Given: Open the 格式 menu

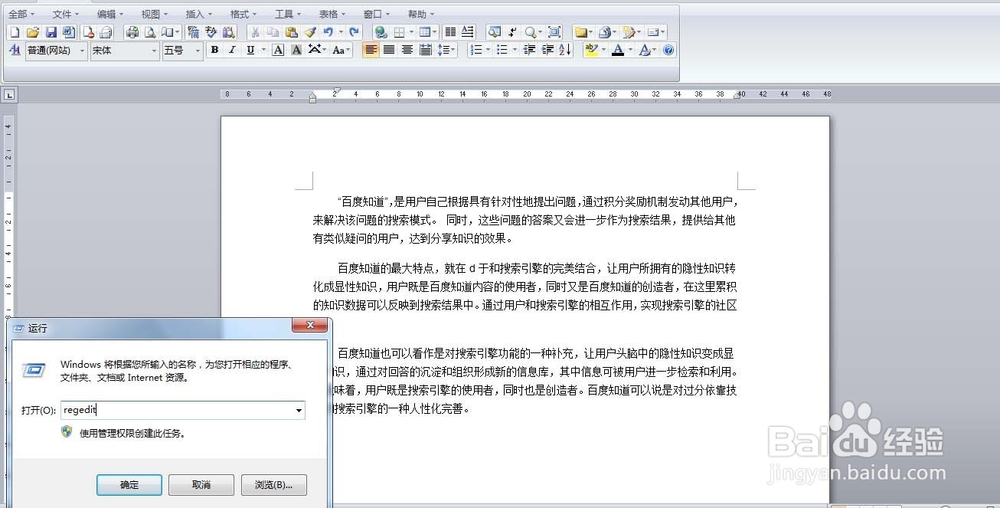Looking at the screenshot, I should click(244, 14).
